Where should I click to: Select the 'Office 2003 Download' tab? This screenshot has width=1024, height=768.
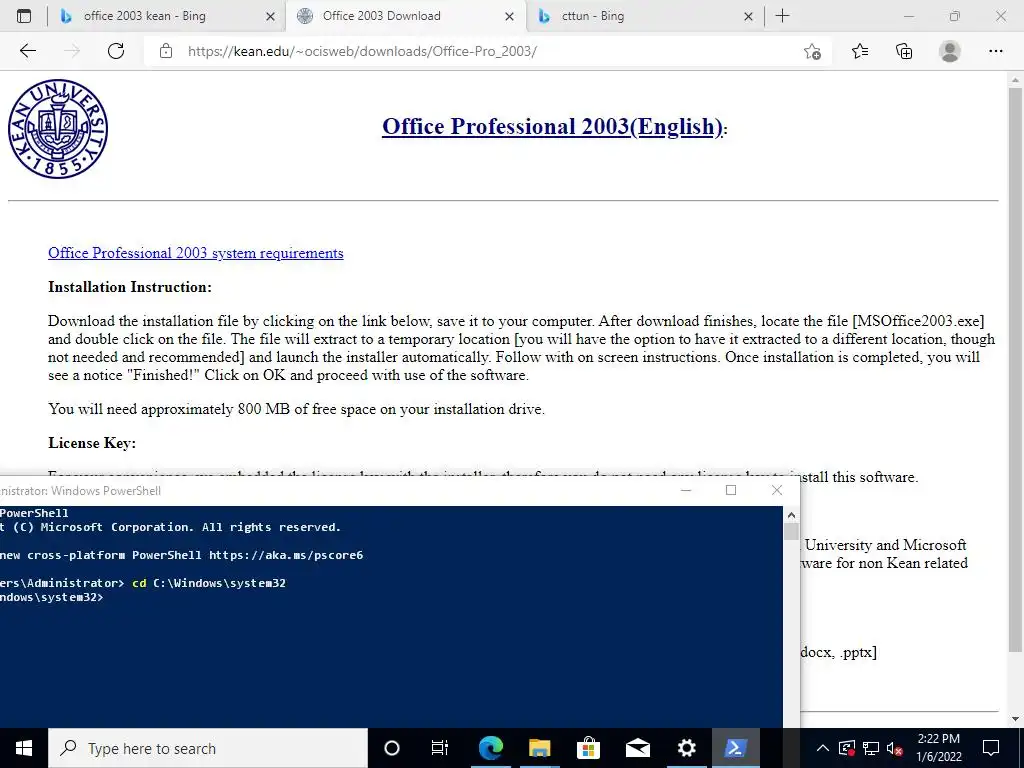pyautogui.click(x=381, y=16)
